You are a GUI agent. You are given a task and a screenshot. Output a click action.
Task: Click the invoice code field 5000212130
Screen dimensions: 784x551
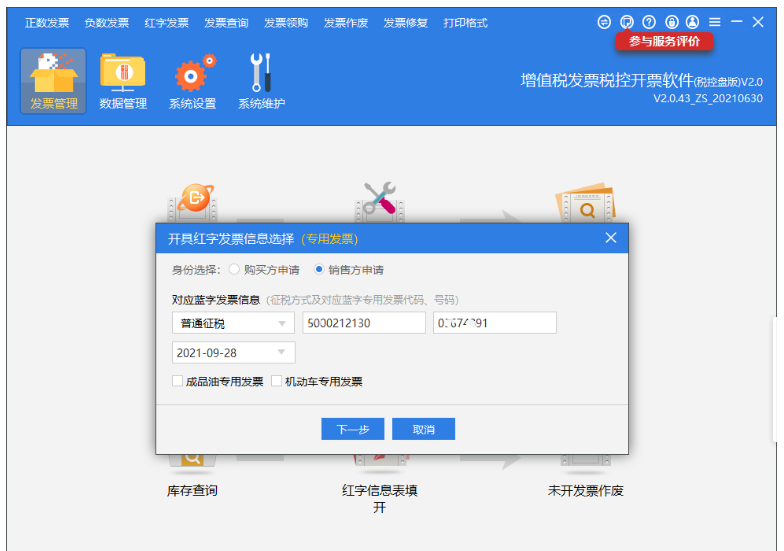364,323
